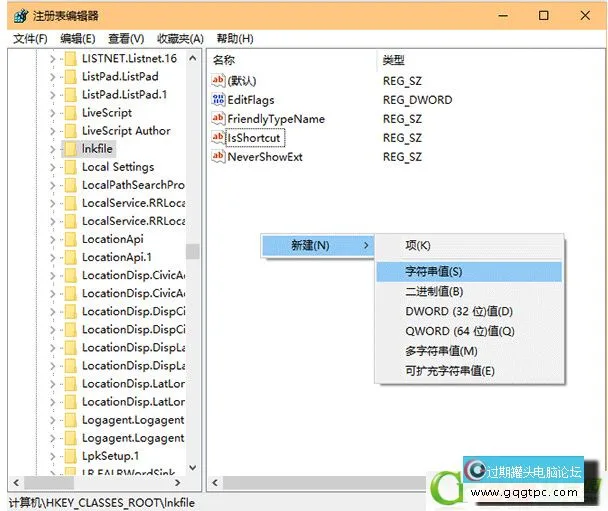Choose 字符串值(S) in the new submenu
The width and height of the screenshot is (608, 511).
pyautogui.click(x=469, y=271)
